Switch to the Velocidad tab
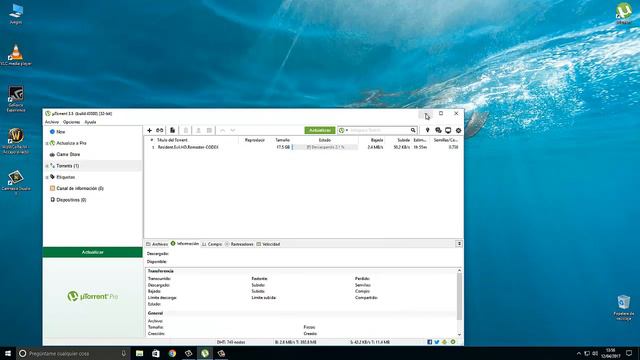The image size is (640, 360). (x=268, y=244)
